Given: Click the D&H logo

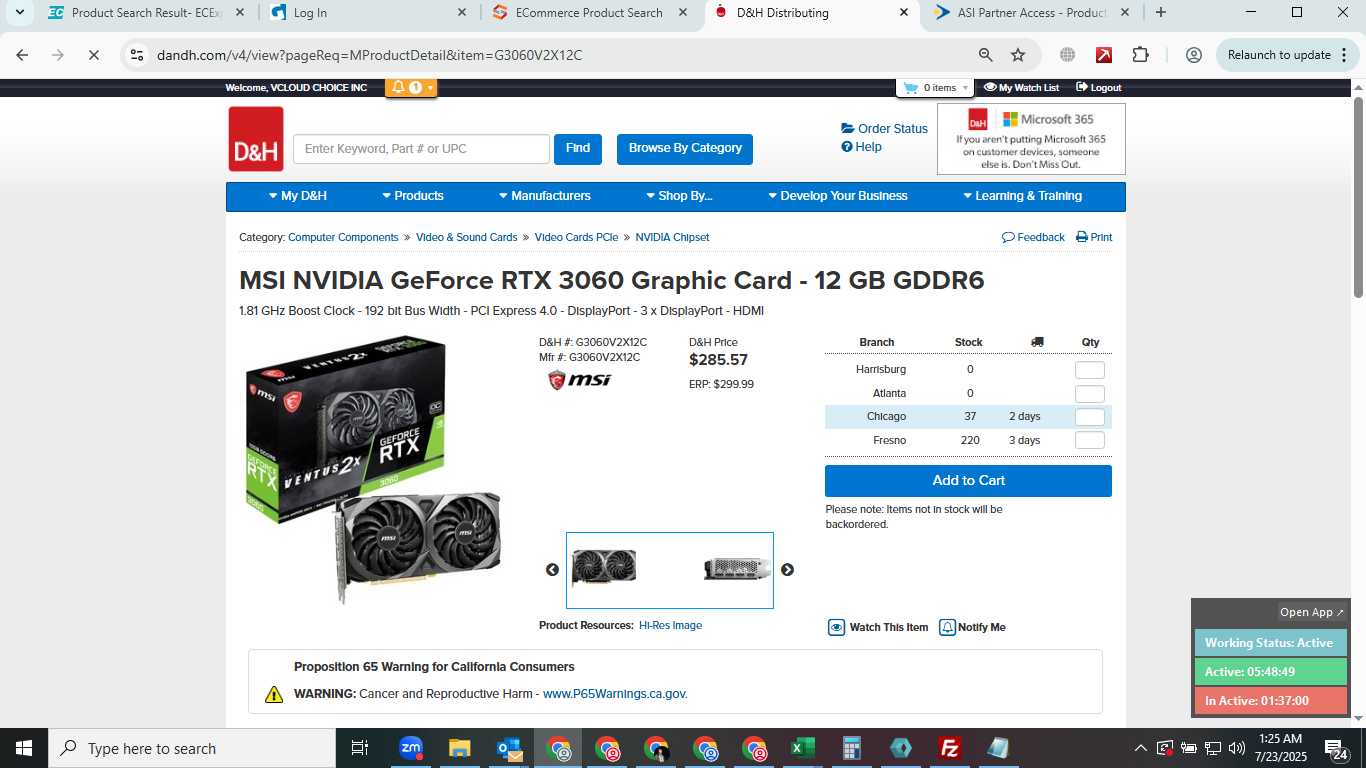Looking at the screenshot, I should [256, 139].
